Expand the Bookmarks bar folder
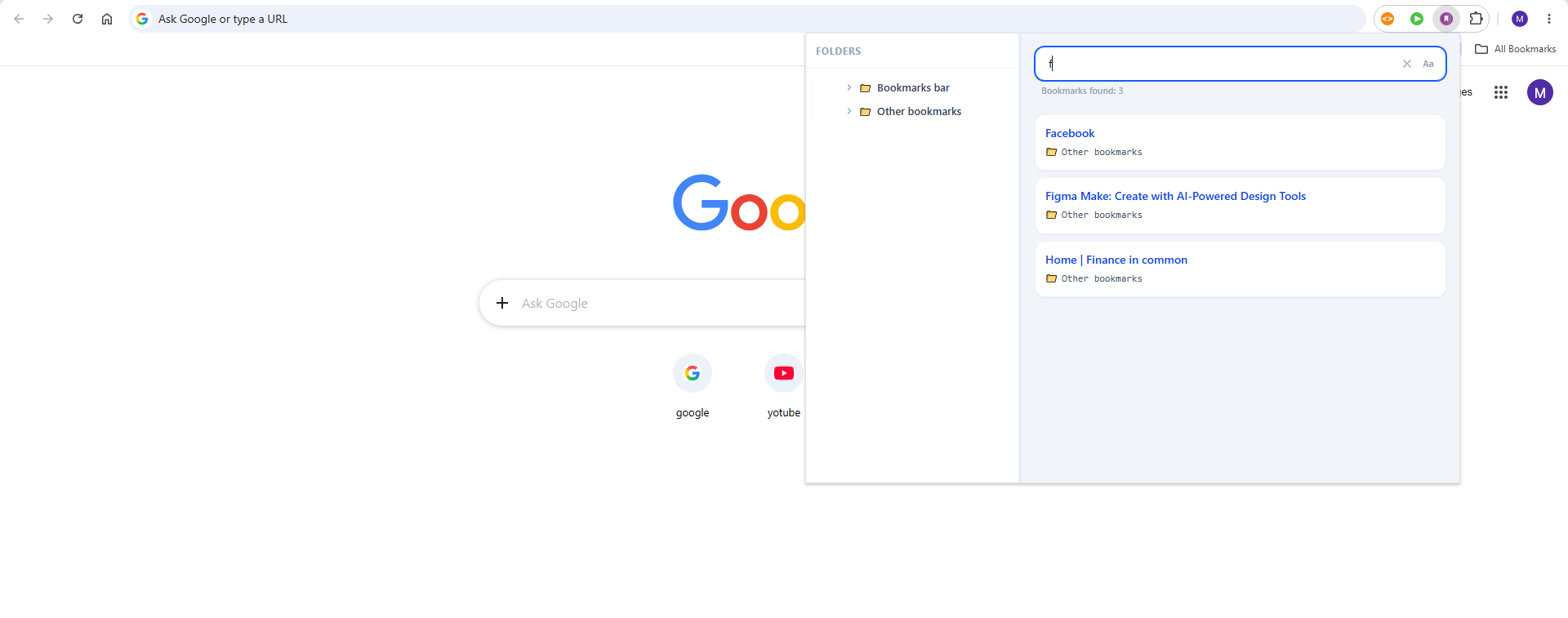The height and width of the screenshot is (618, 1568). point(849,87)
